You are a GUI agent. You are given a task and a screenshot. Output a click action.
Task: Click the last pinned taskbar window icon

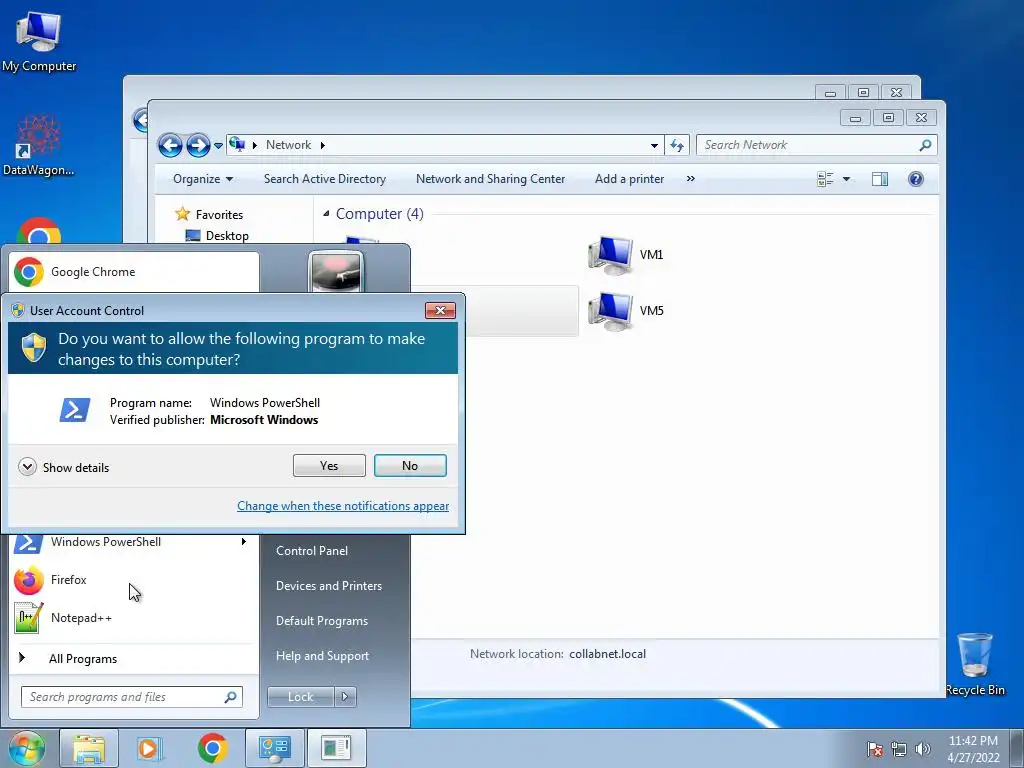pos(336,748)
